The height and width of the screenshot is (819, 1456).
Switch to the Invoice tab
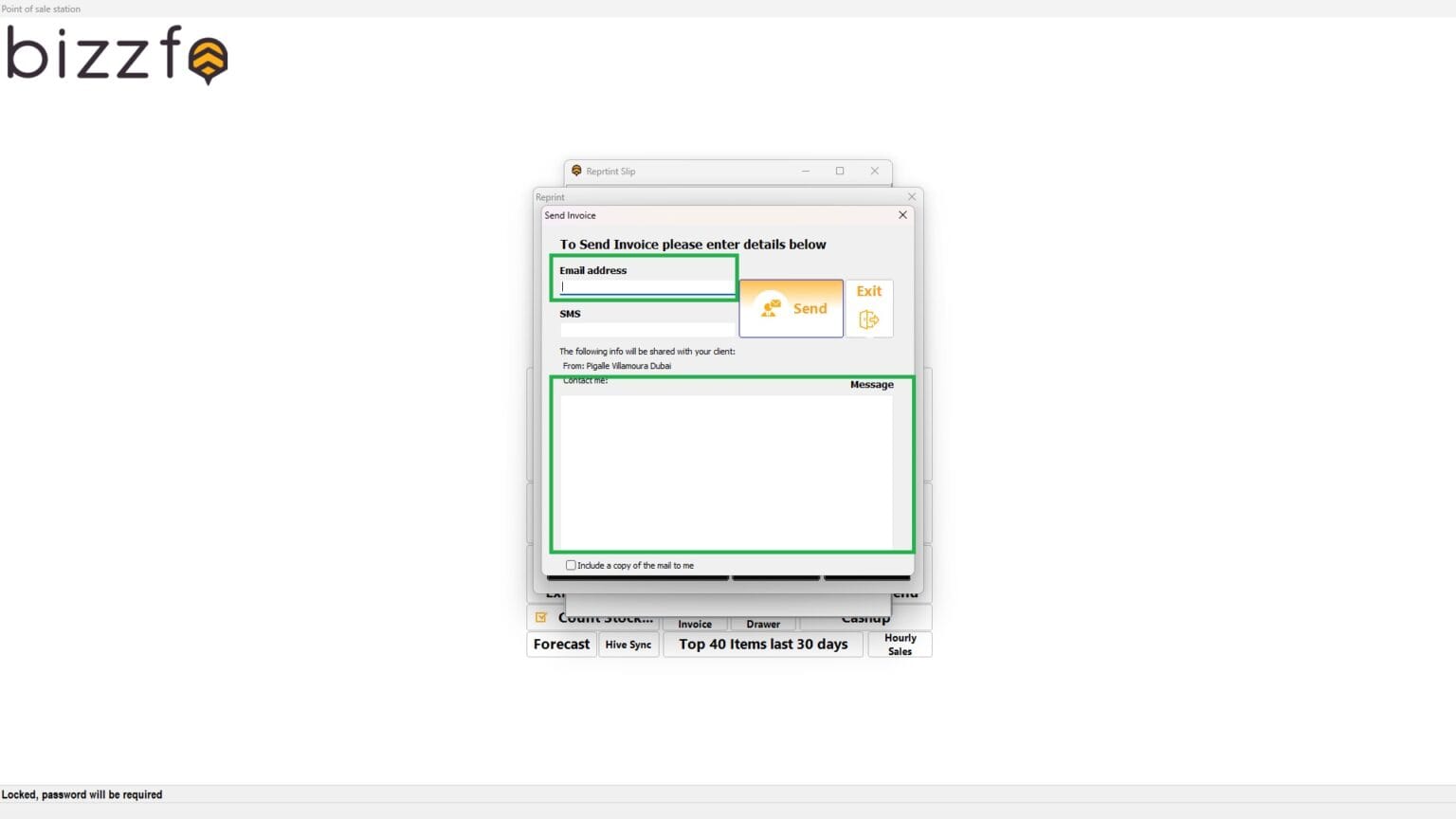(694, 623)
